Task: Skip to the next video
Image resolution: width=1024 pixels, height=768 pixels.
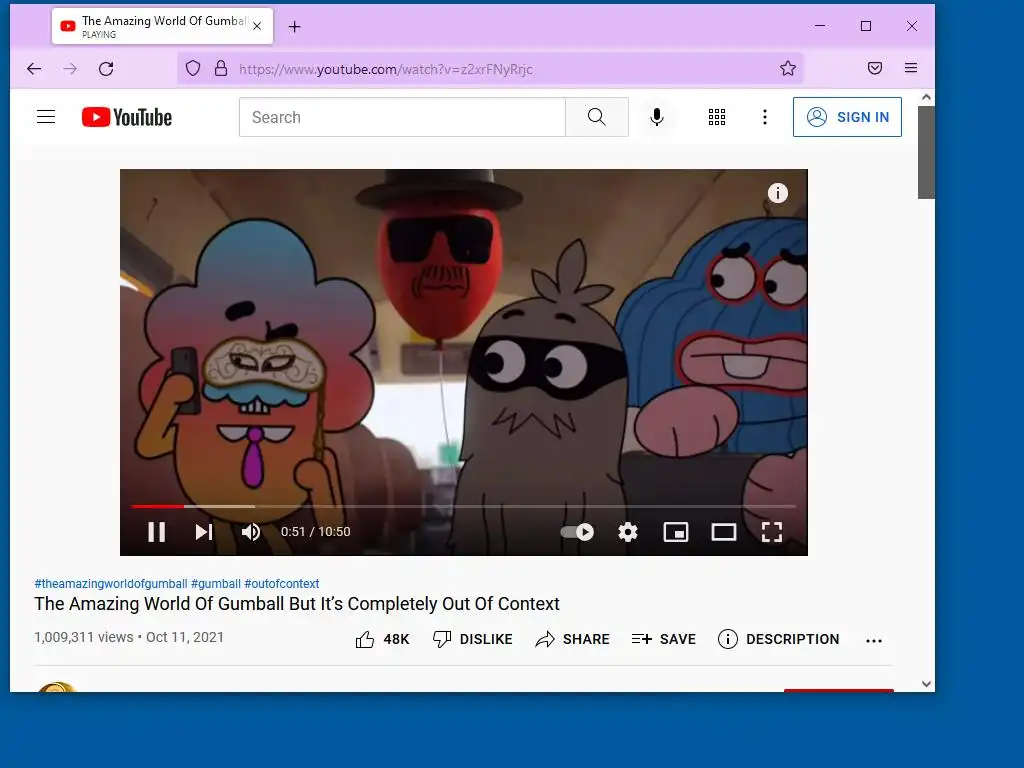Action: pyautogui.click(x=204, y=532)
